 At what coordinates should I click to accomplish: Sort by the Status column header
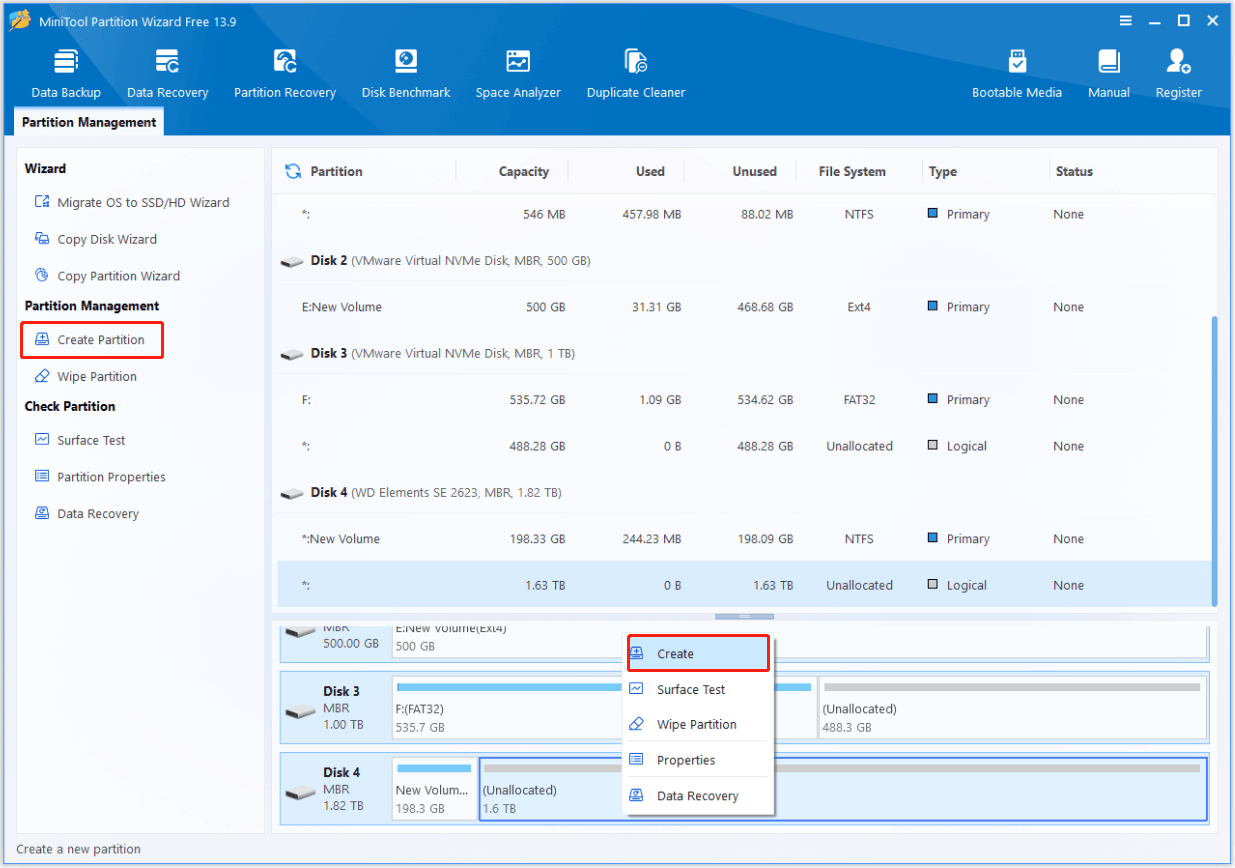tap(1074, 171)
